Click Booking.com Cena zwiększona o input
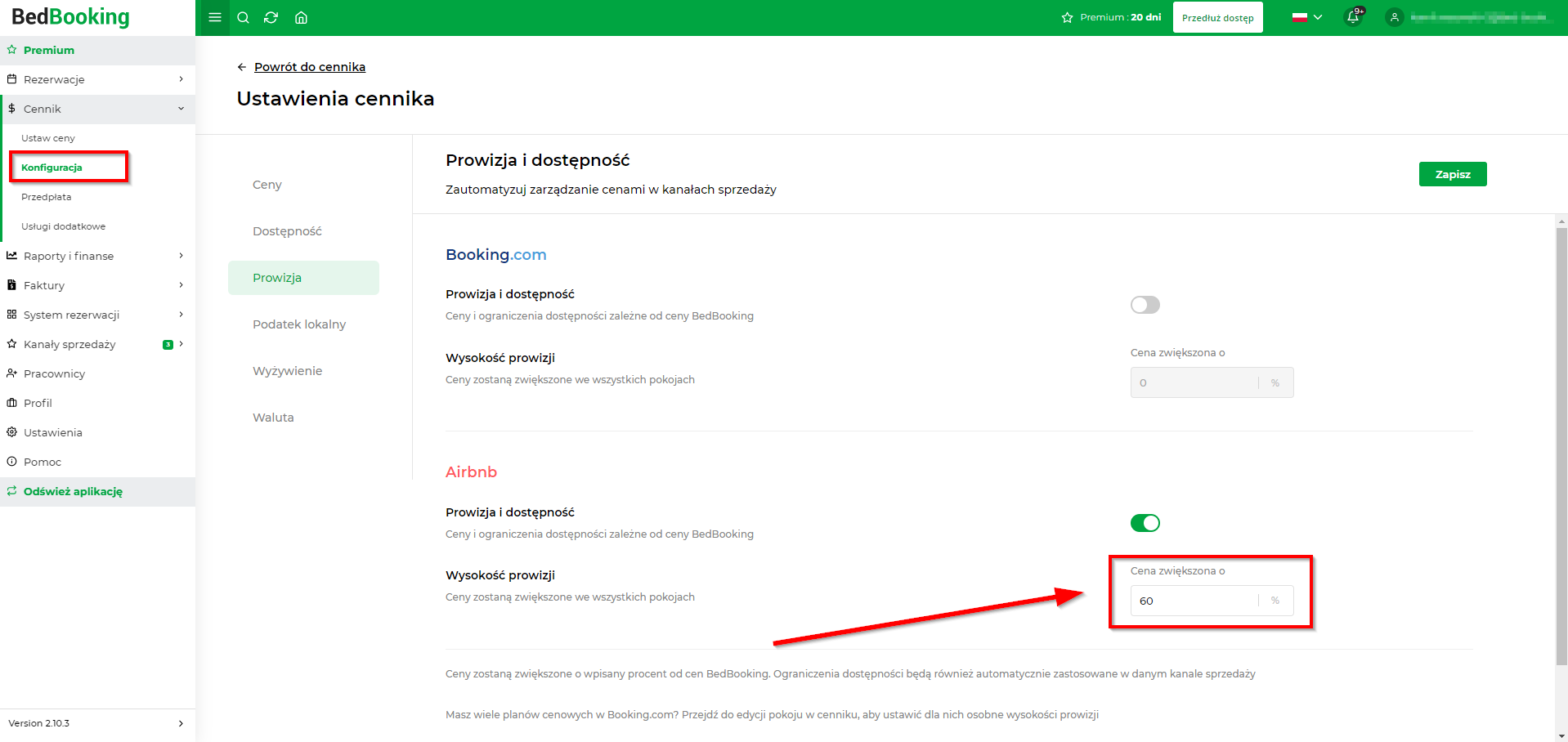 1212,382
